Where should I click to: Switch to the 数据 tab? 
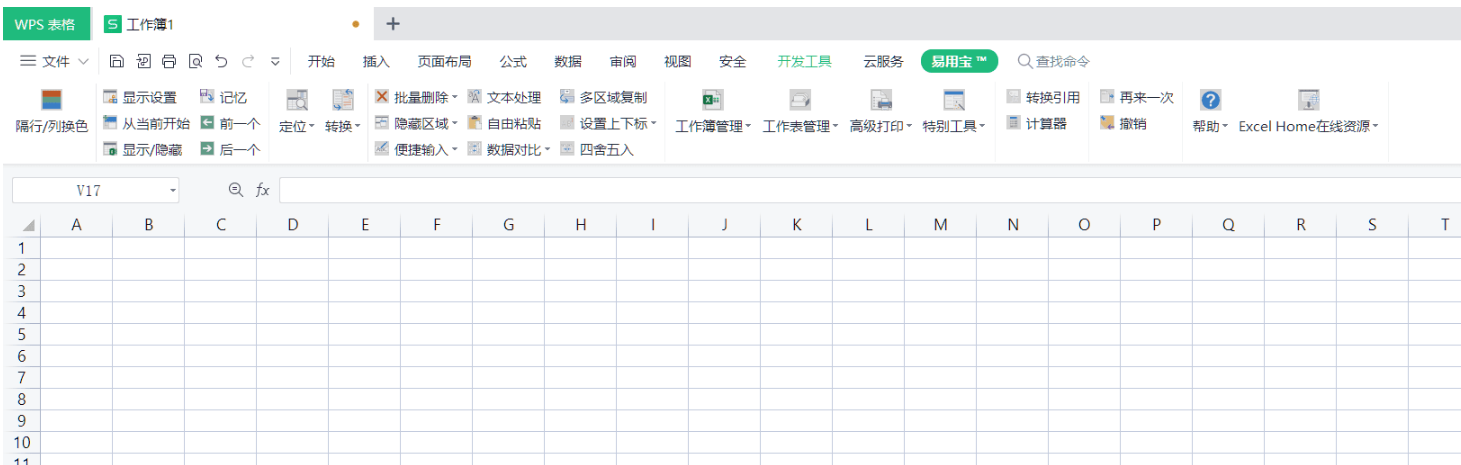[568, 61]
